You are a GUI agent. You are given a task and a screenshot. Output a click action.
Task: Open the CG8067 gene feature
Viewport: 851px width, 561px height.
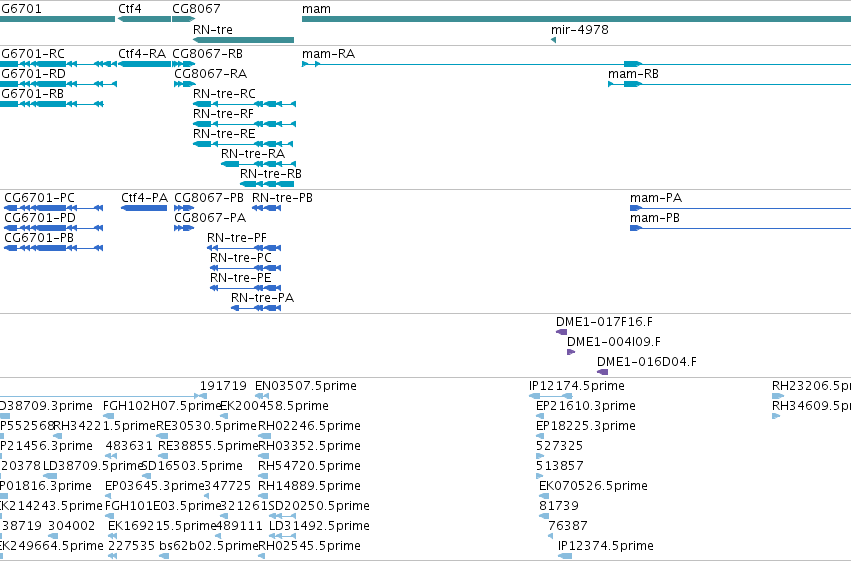(x=183, y=20)
